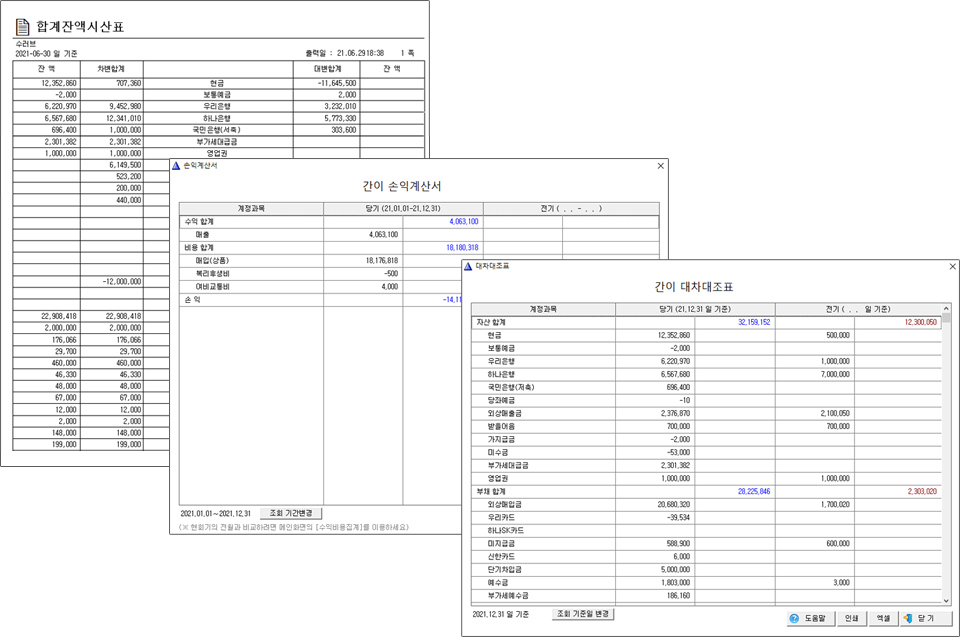Select 수익 합계 row in 손익계산서
Viewport: 960px width, 637px height.
(419, 222)
